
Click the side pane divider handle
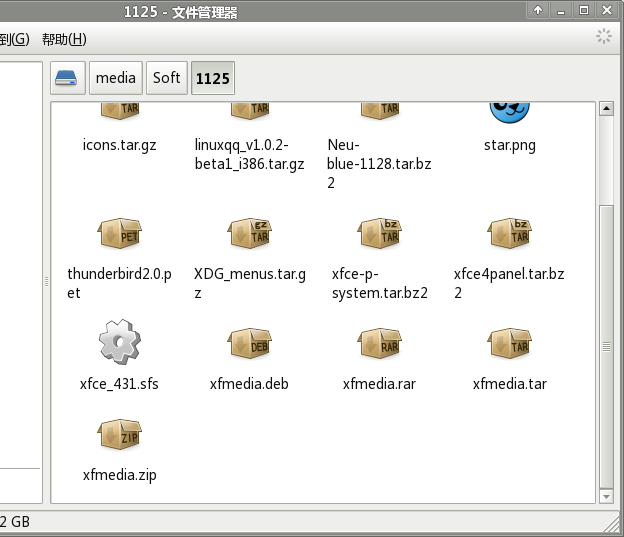pyautogui.click(x=47, y=281)
